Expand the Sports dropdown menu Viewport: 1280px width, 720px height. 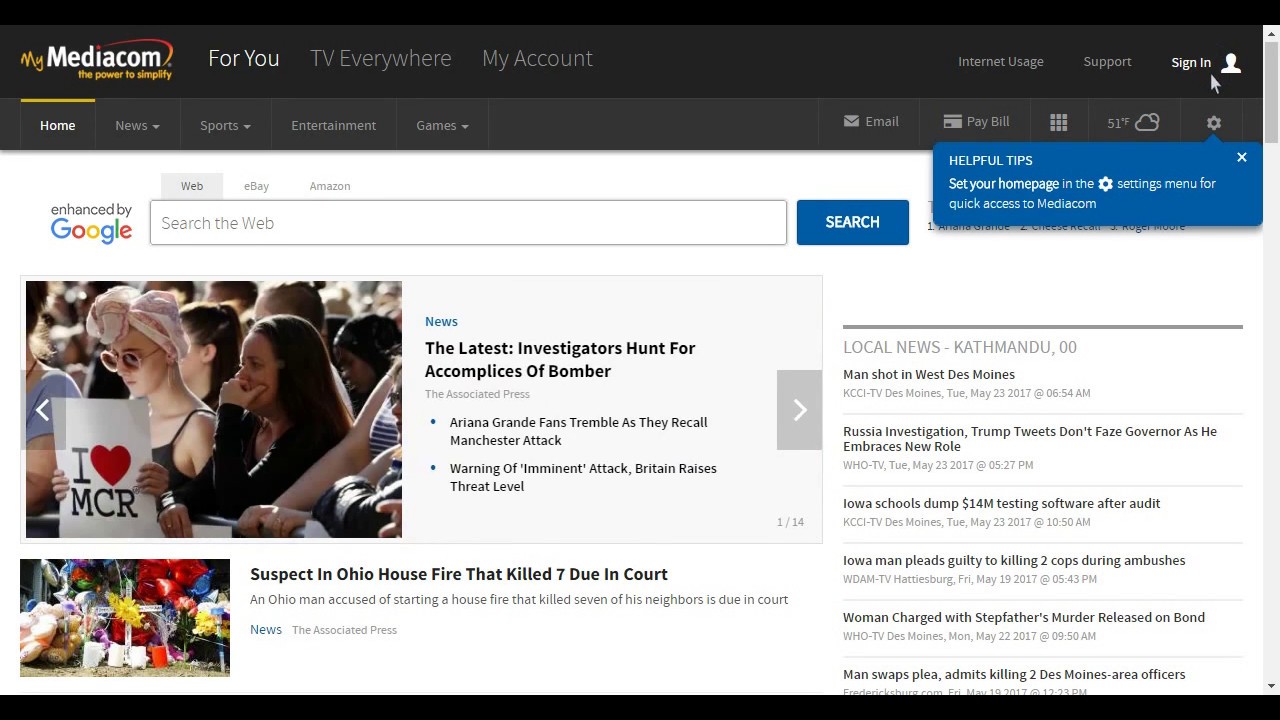coord(225,125)
